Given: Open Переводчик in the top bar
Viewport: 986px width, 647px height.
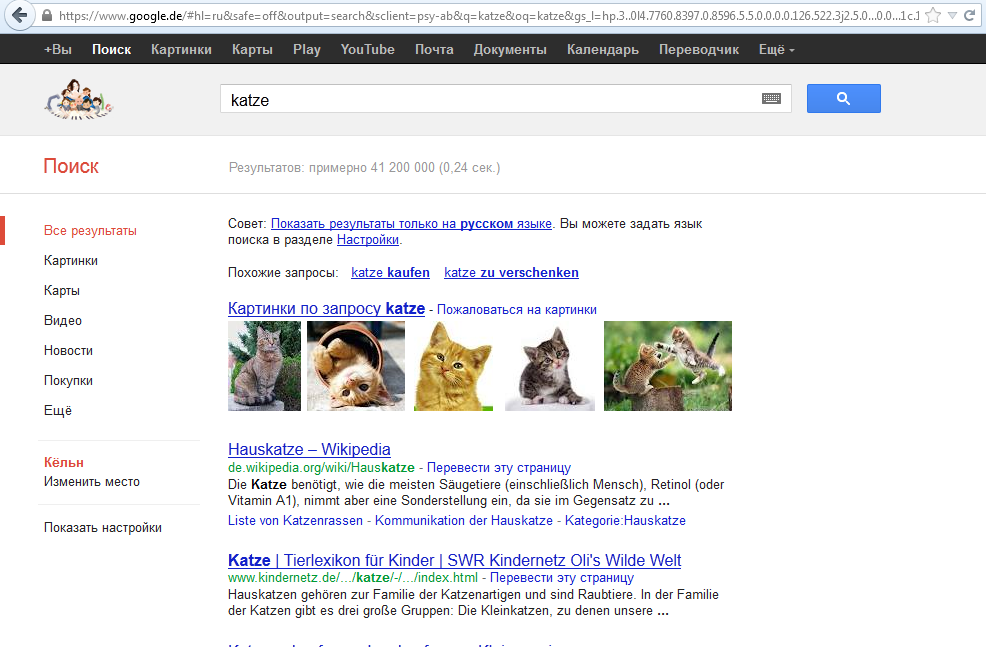Looking at the screenshot, I should (699, 50).
